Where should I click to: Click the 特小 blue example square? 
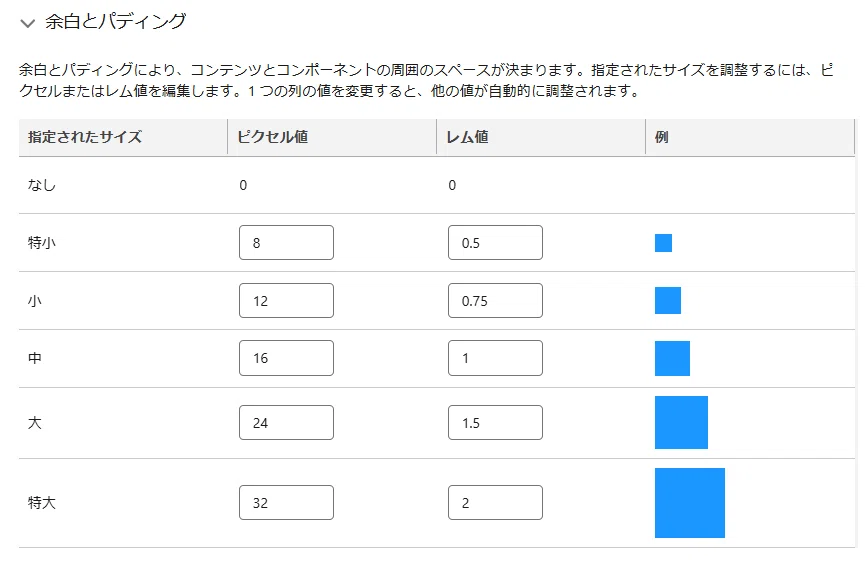[663, 243]
